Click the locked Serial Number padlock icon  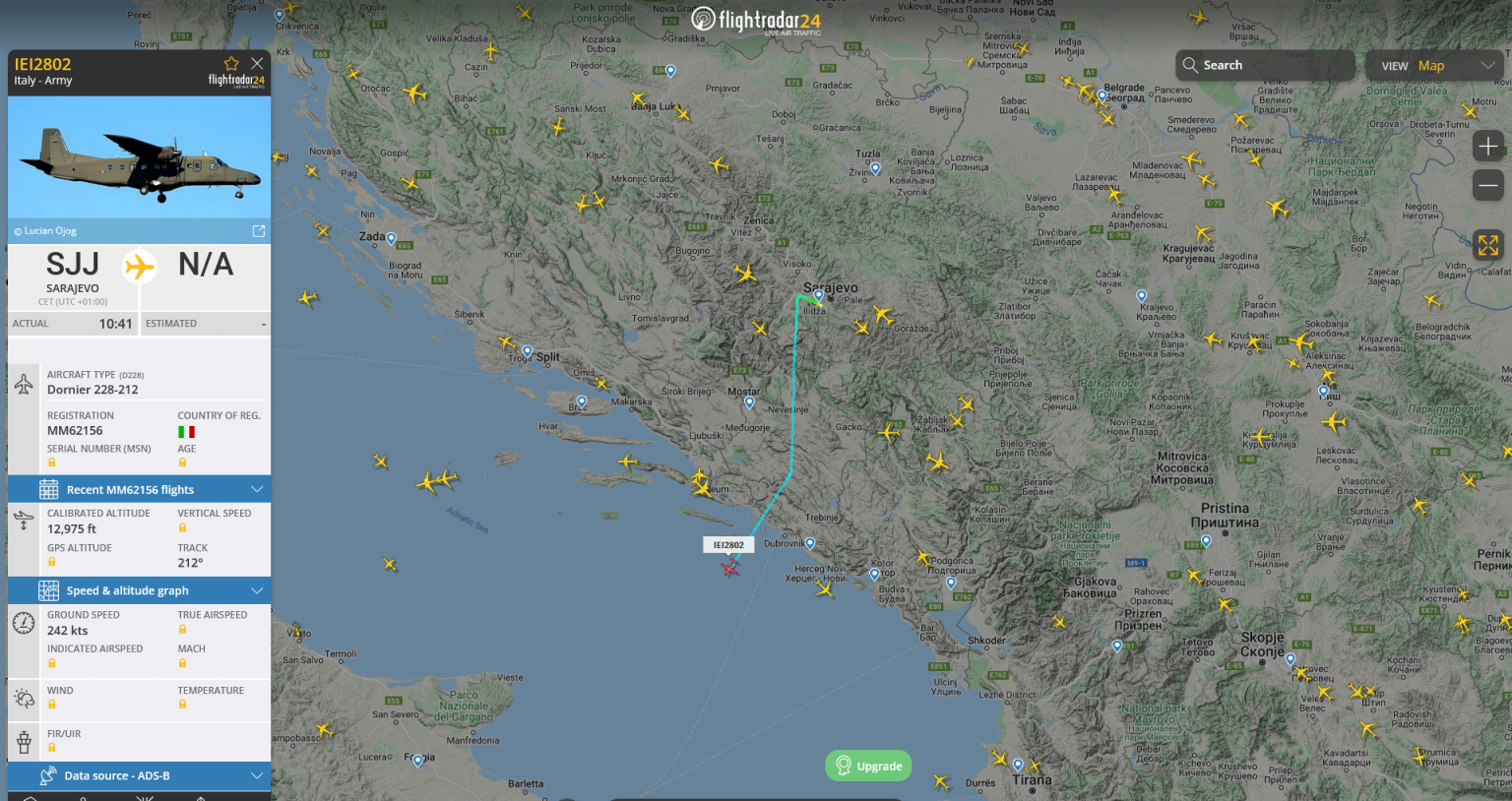click(x=51, y=462)
